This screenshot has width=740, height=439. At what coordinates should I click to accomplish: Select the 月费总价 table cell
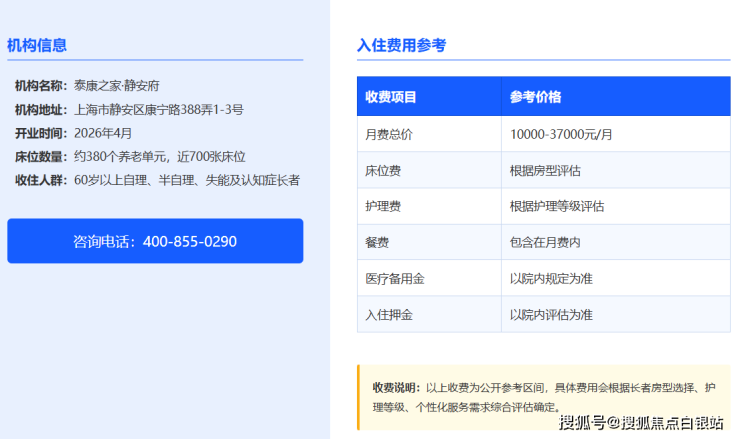coord(429,134)
